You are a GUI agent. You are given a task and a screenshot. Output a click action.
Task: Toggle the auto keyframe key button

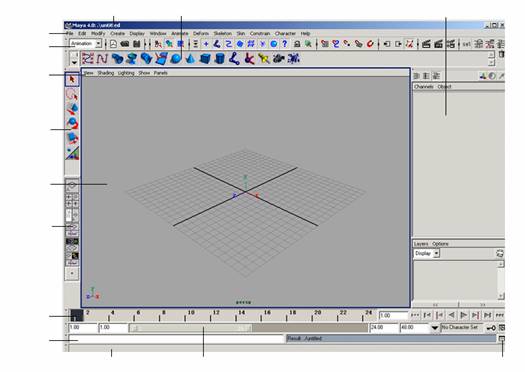click(x=491, y=328)
